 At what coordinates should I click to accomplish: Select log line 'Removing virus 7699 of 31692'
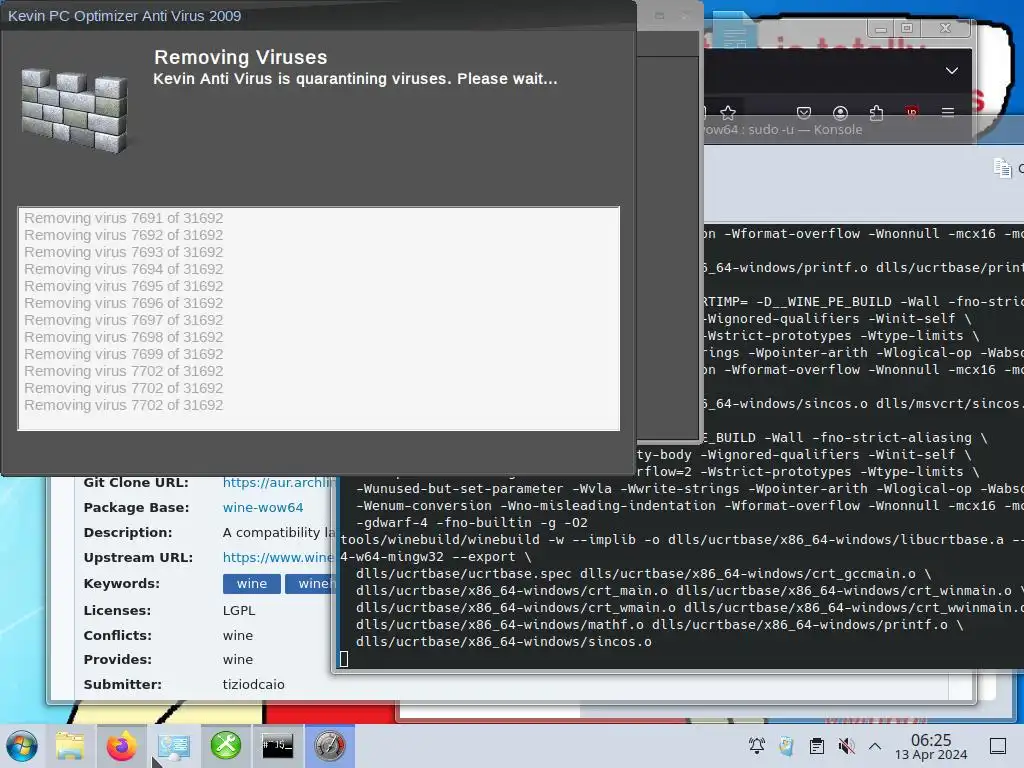point(123,354)
